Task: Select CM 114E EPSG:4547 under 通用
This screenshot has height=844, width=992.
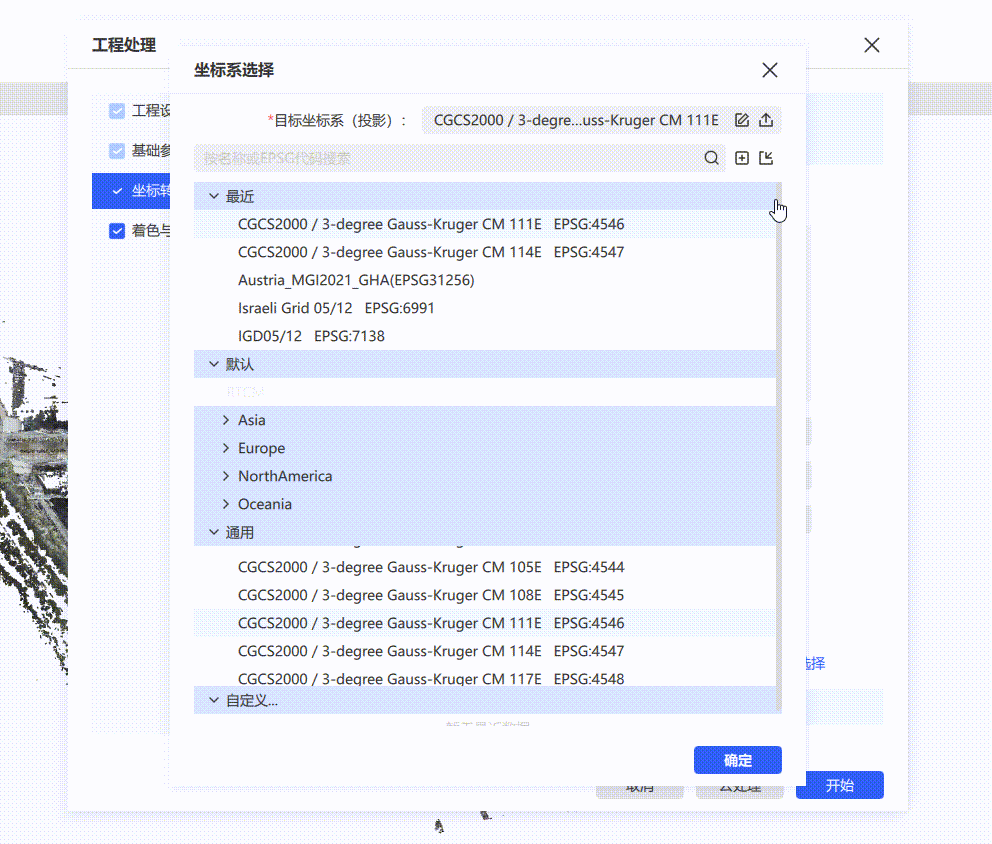Action: pyautogui.click(x=485, y=651)
